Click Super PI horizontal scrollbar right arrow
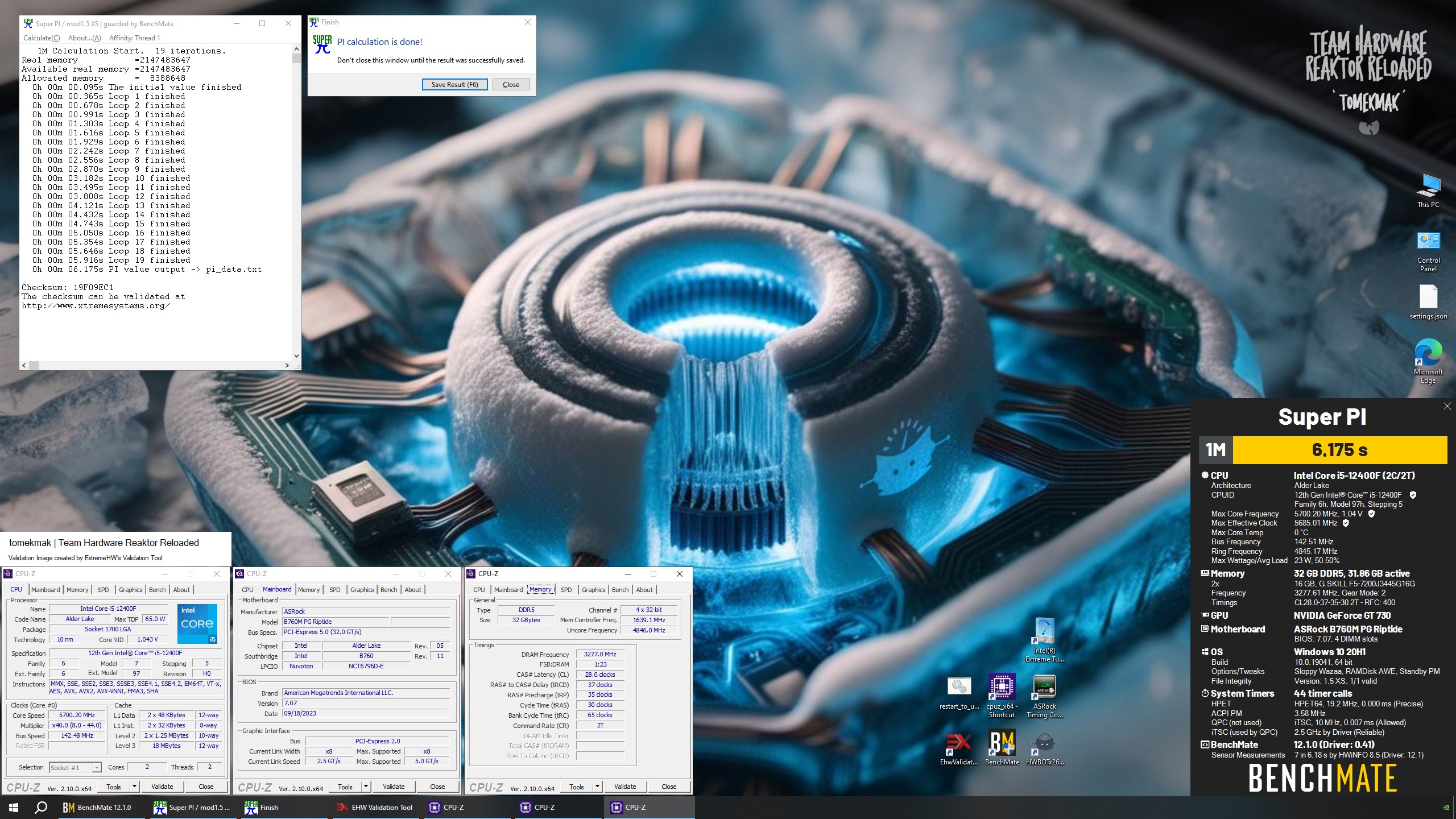 pyautogui.click(x=287, y=365)
